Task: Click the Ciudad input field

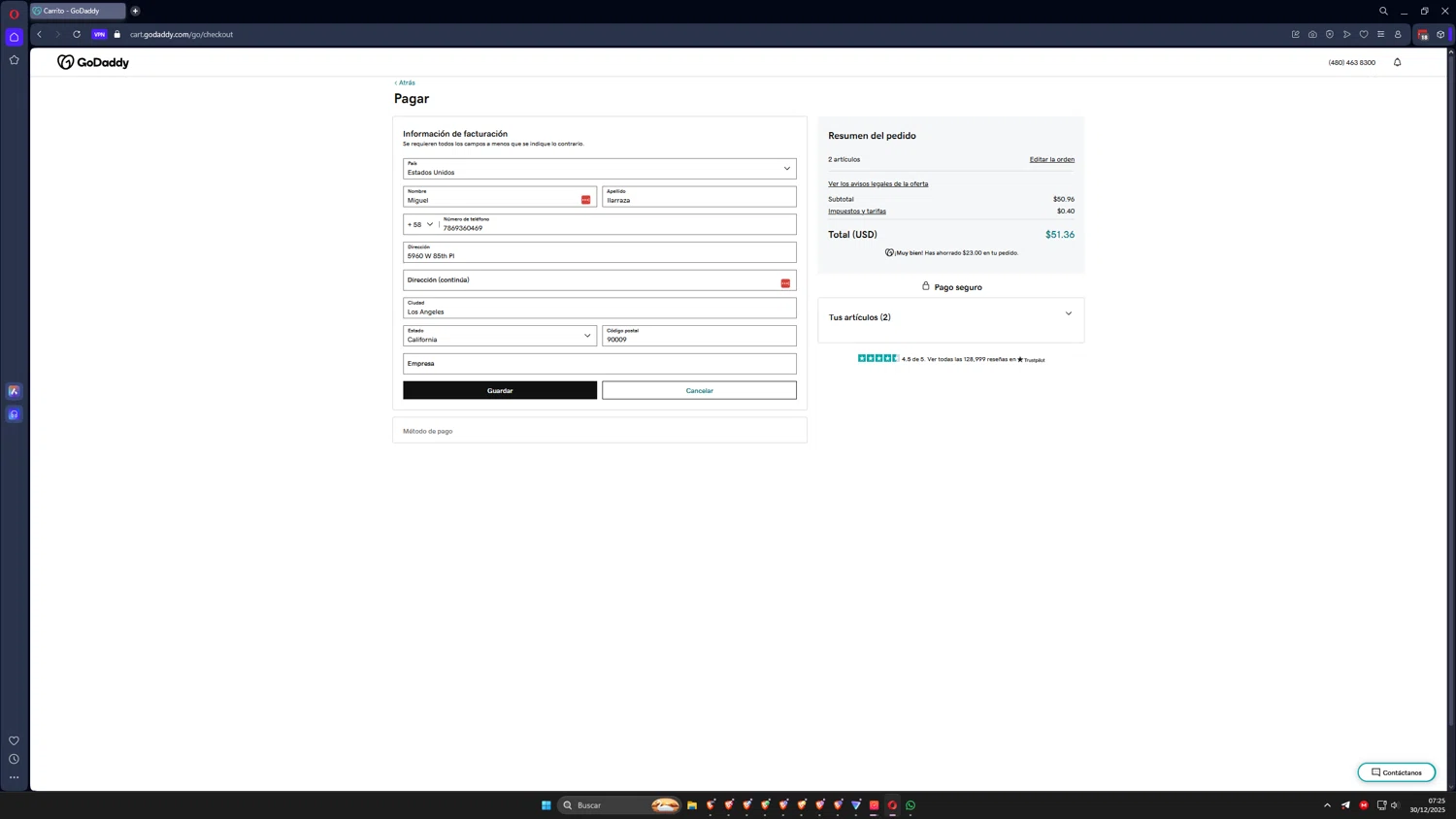Action: [x=600, y=308]
